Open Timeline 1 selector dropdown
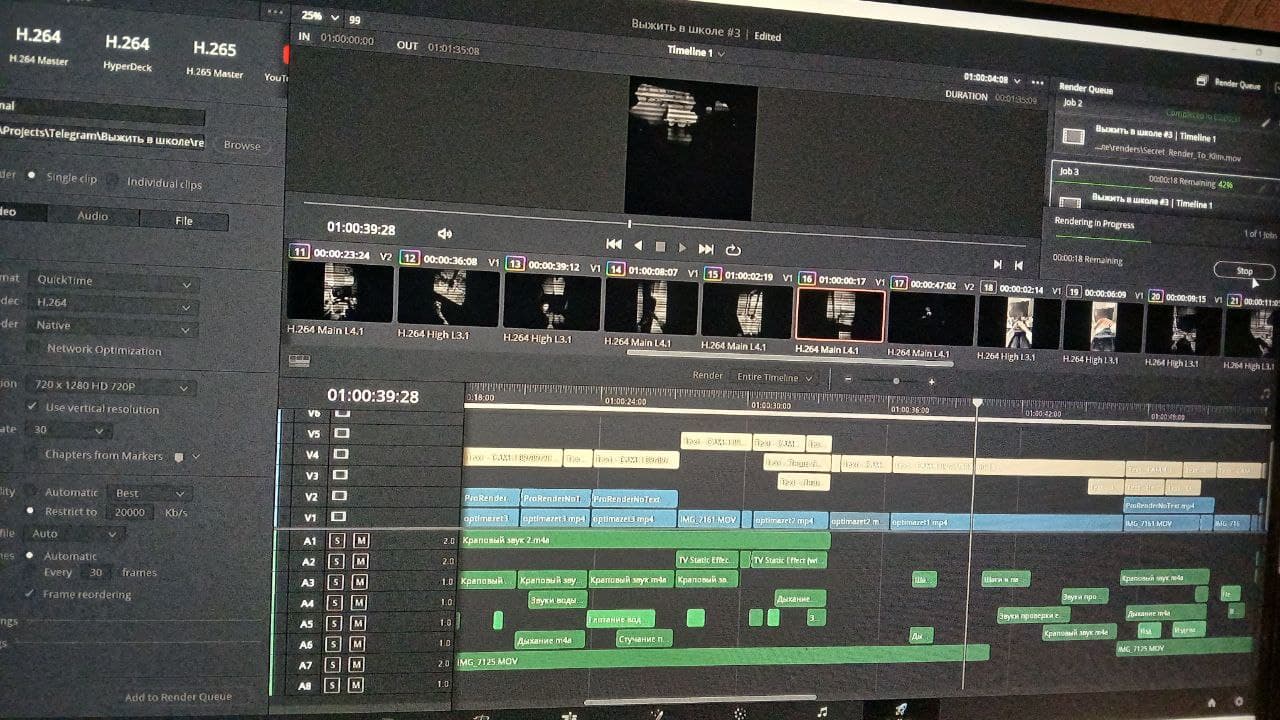Image resolution: width=1280 pixels, height=720 pixels. click(x=696, y=52)
